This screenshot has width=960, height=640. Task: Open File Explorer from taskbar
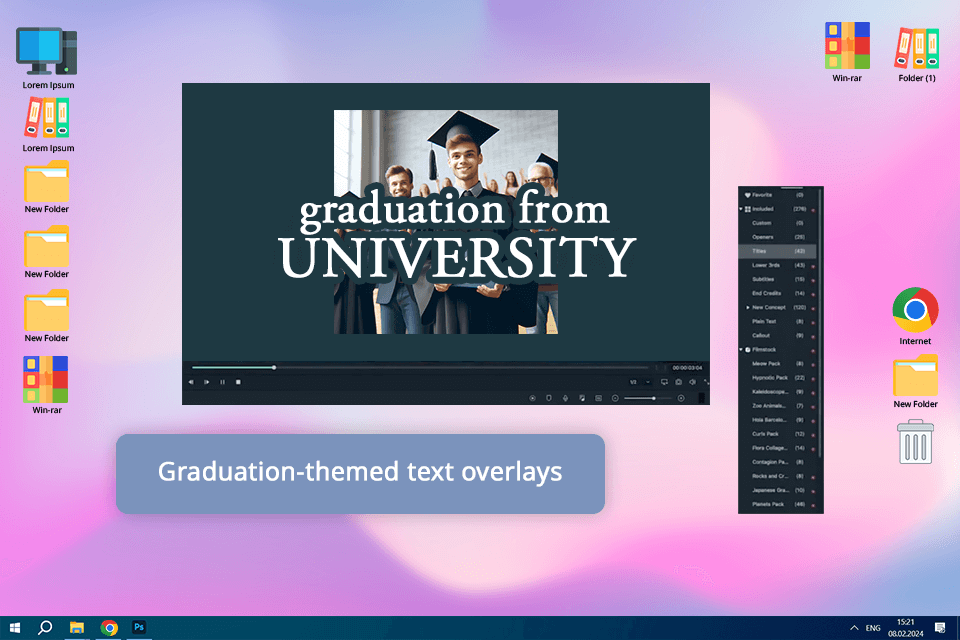click(x=77, y=628)
